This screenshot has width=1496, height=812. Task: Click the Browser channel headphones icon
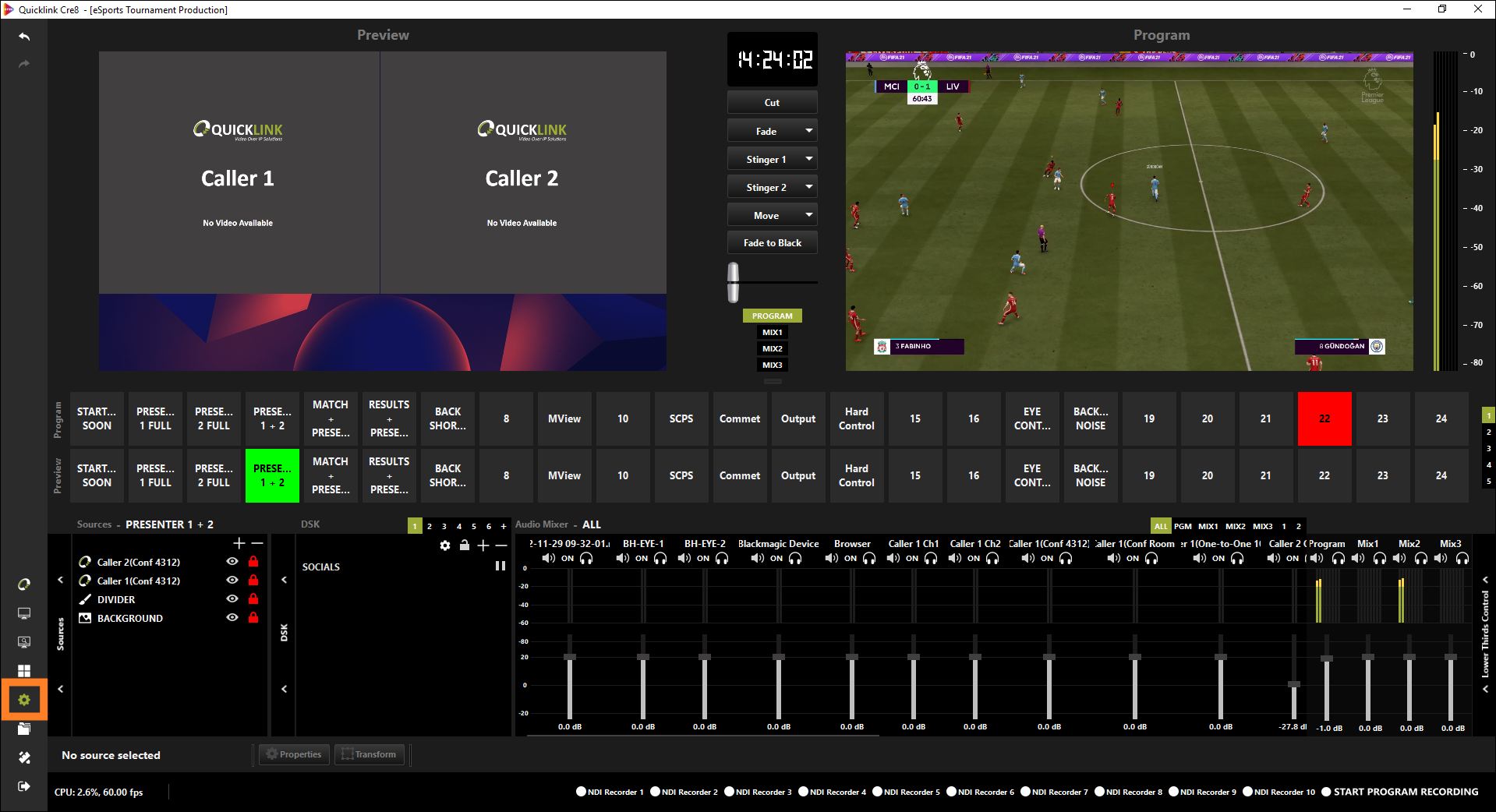(869, 558)
